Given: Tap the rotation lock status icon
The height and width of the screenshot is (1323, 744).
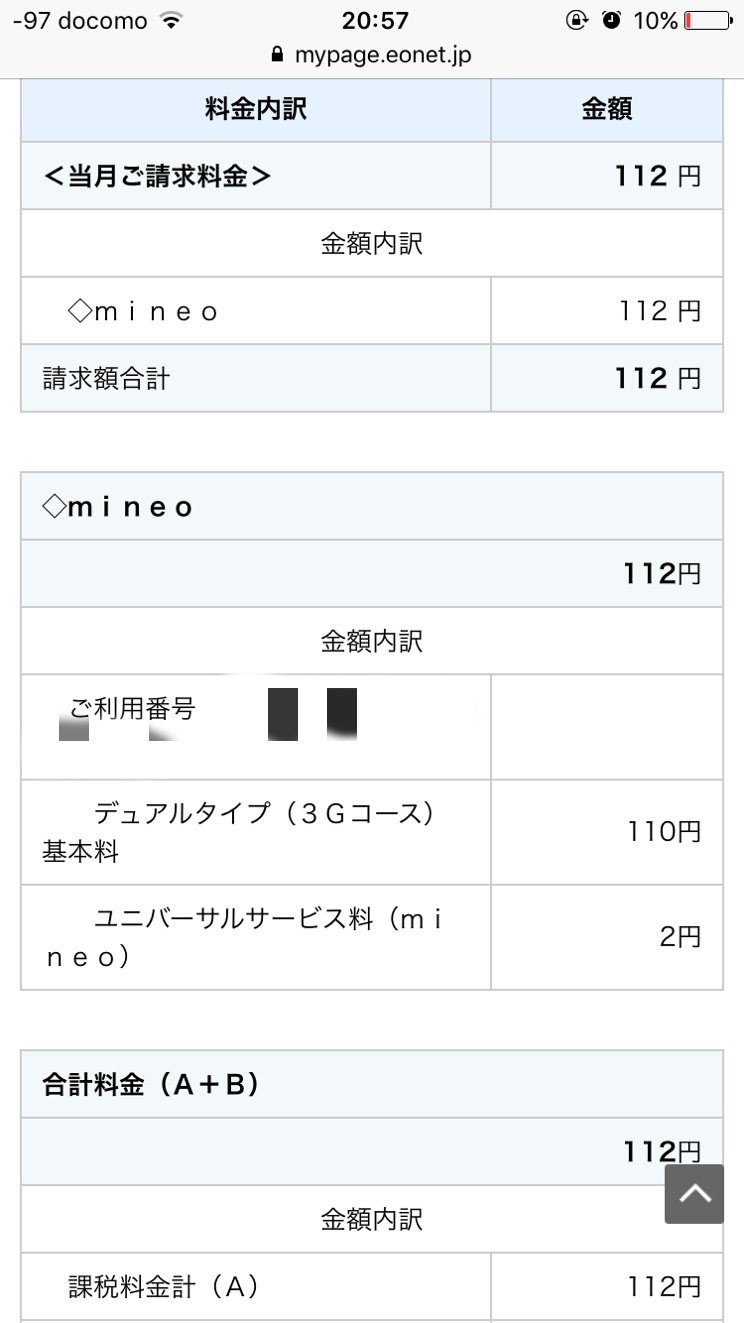Looking at the screenshot, I should 577,20.
